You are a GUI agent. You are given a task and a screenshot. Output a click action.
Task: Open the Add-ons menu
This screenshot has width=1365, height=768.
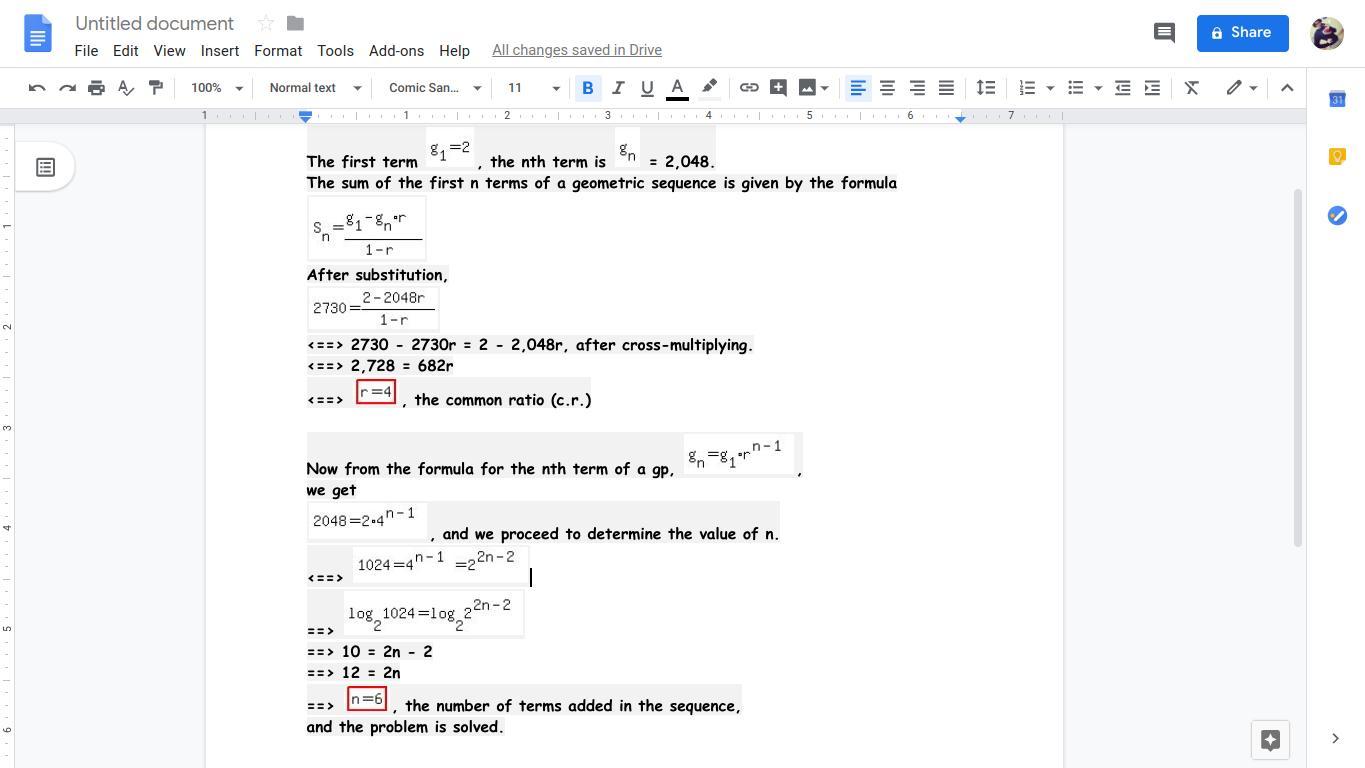tap(396, 50)
